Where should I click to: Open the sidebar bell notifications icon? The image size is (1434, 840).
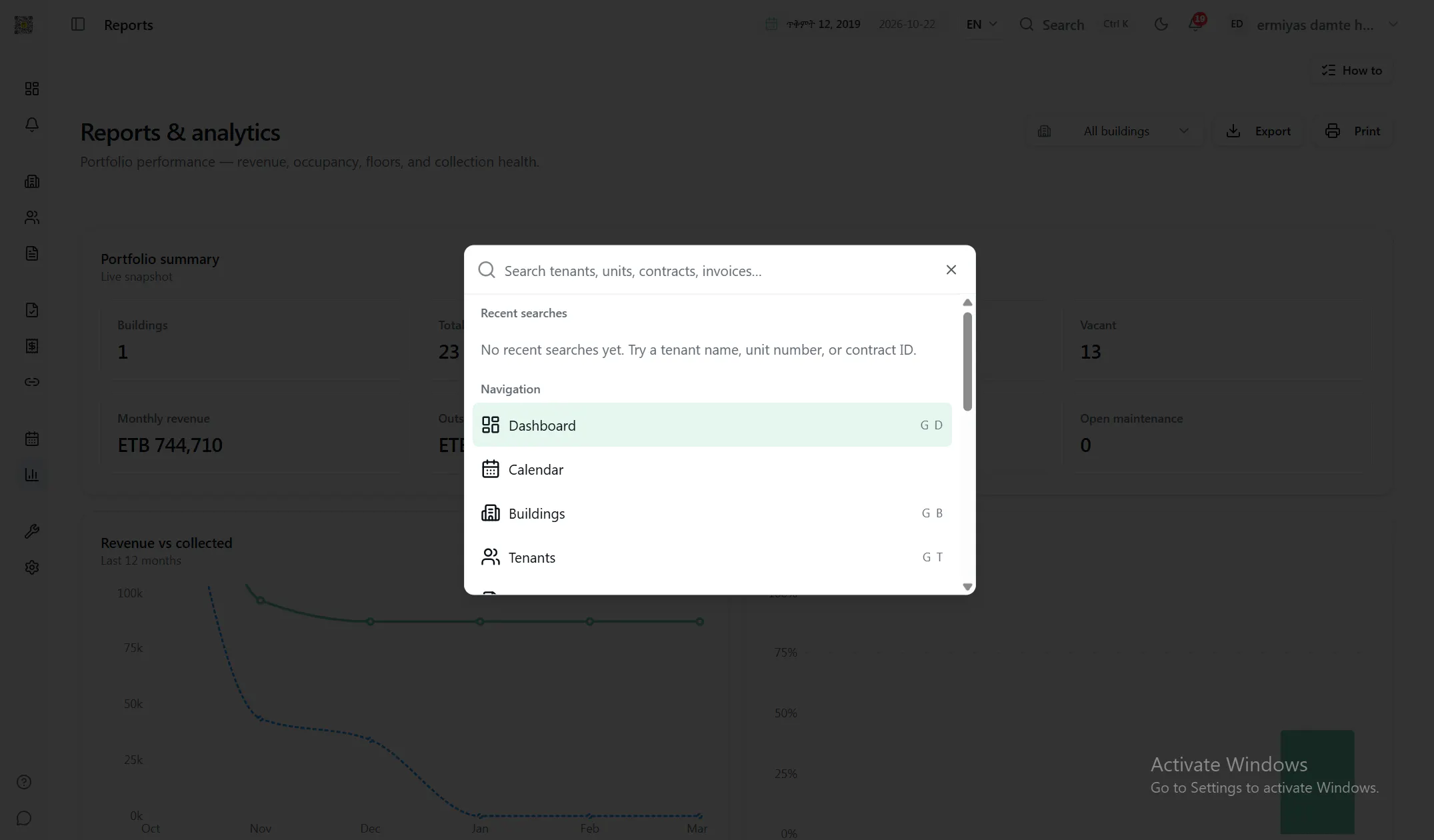point(32,125)
